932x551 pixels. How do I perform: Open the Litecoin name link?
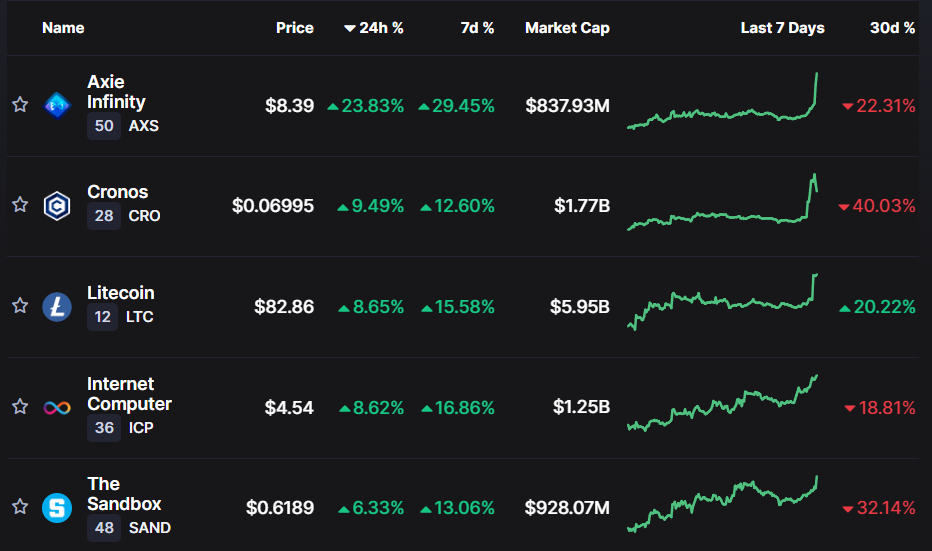pyautogui.click(x=120, y=293)
